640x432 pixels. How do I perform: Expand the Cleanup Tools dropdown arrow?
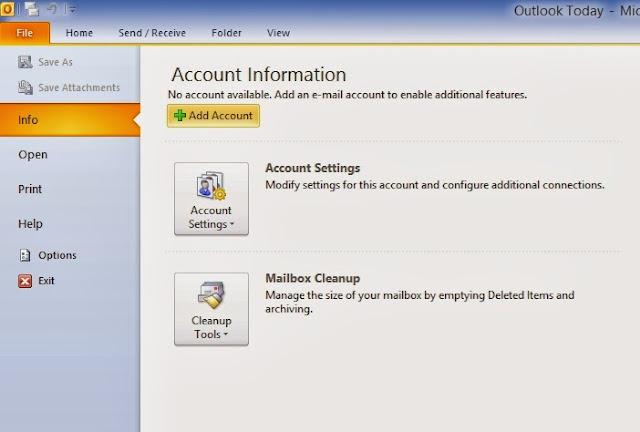click(x=226, y=334)
